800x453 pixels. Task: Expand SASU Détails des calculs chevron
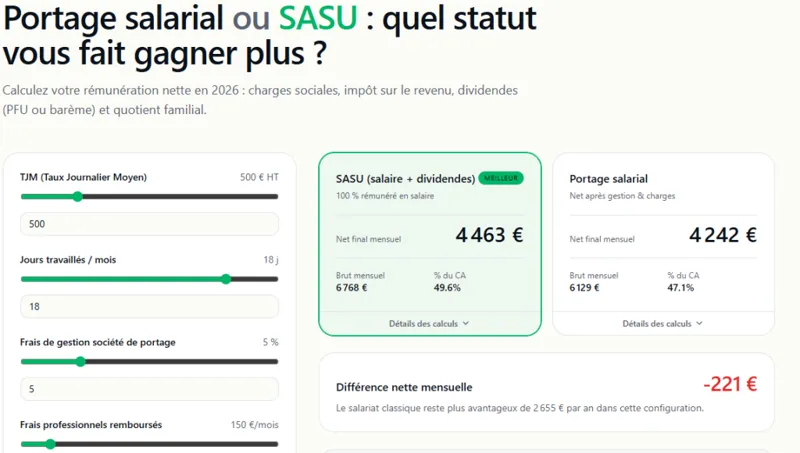pos(466,323)
